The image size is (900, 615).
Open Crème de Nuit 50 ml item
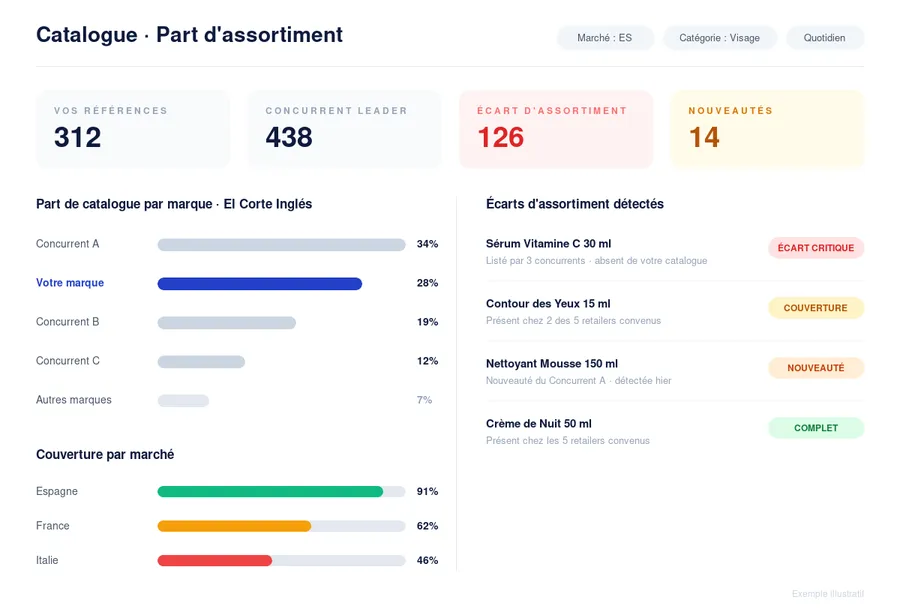pyautogui.click(x=539, y=424)
